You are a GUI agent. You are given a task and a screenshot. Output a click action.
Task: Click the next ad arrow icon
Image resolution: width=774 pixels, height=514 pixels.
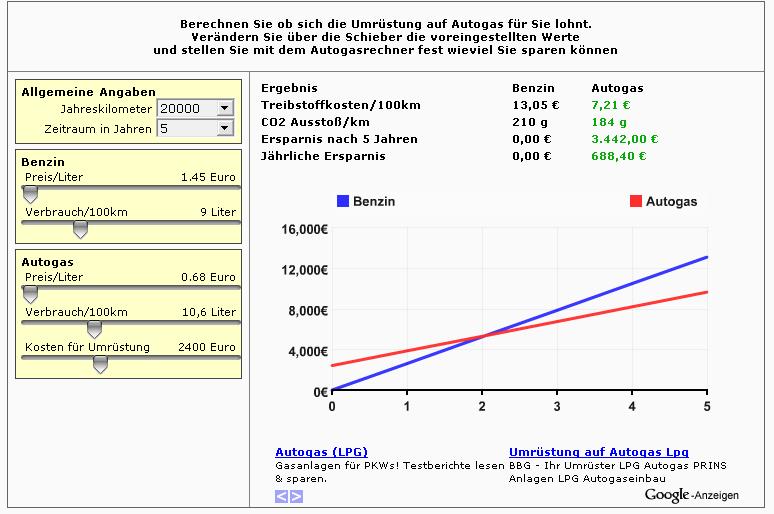pyautogui.click(x=295, y=496)
